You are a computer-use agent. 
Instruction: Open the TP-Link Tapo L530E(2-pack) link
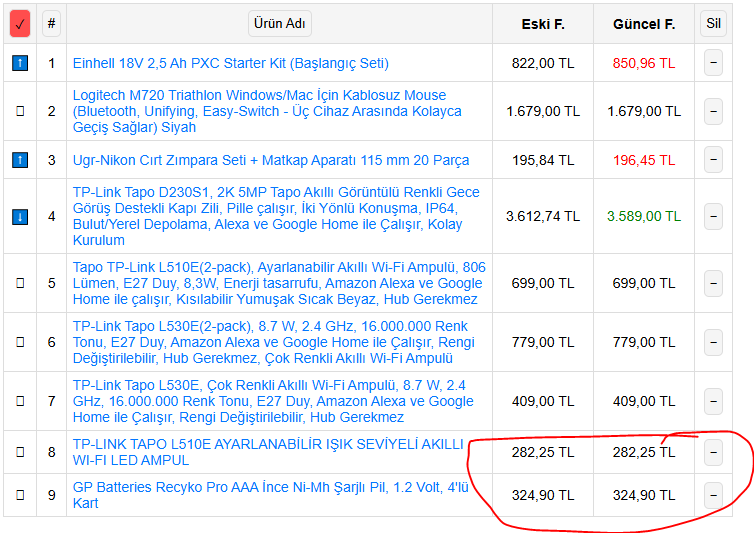(274, 342)
